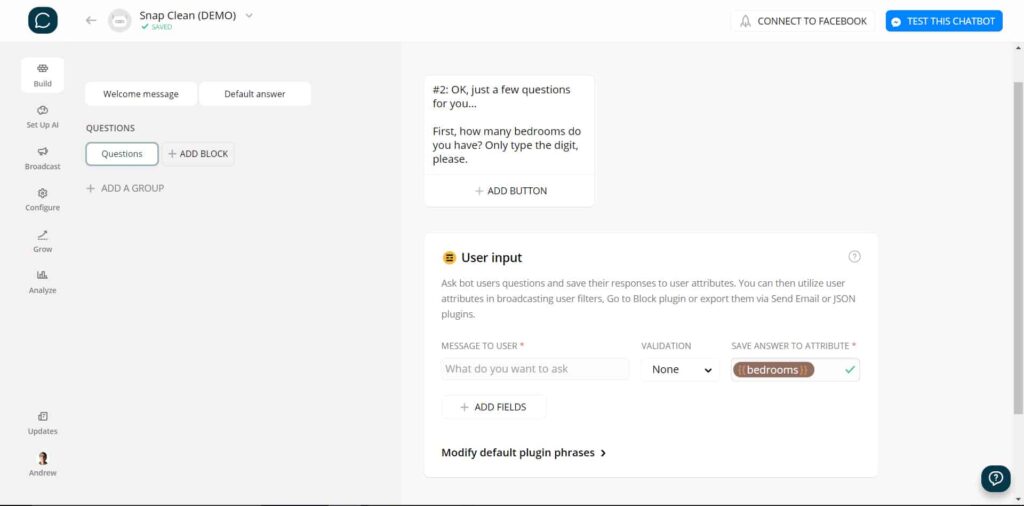Open the Validation dropdown set to None
This screenshot has height=506, width=1024.
(680, 370)
